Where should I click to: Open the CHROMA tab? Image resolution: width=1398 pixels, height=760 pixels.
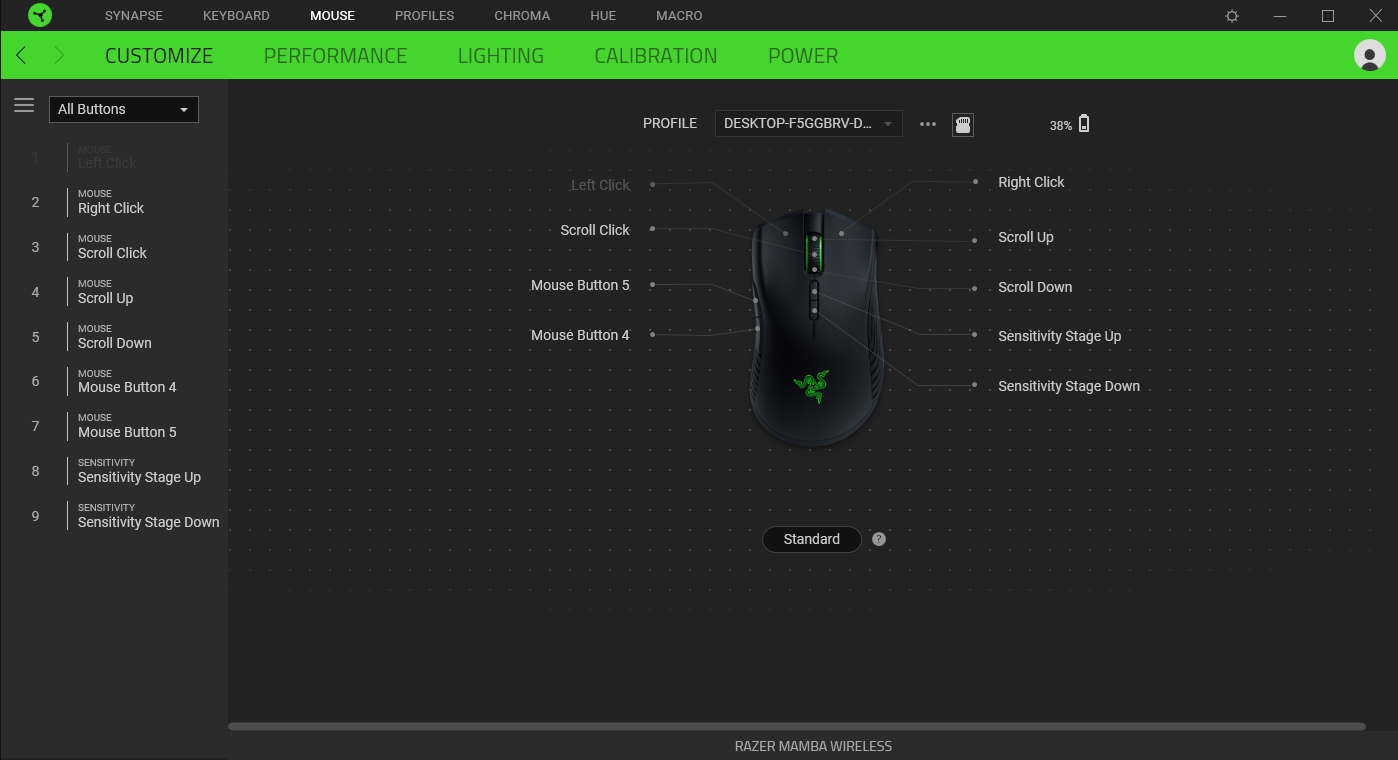tap(522, 16)
